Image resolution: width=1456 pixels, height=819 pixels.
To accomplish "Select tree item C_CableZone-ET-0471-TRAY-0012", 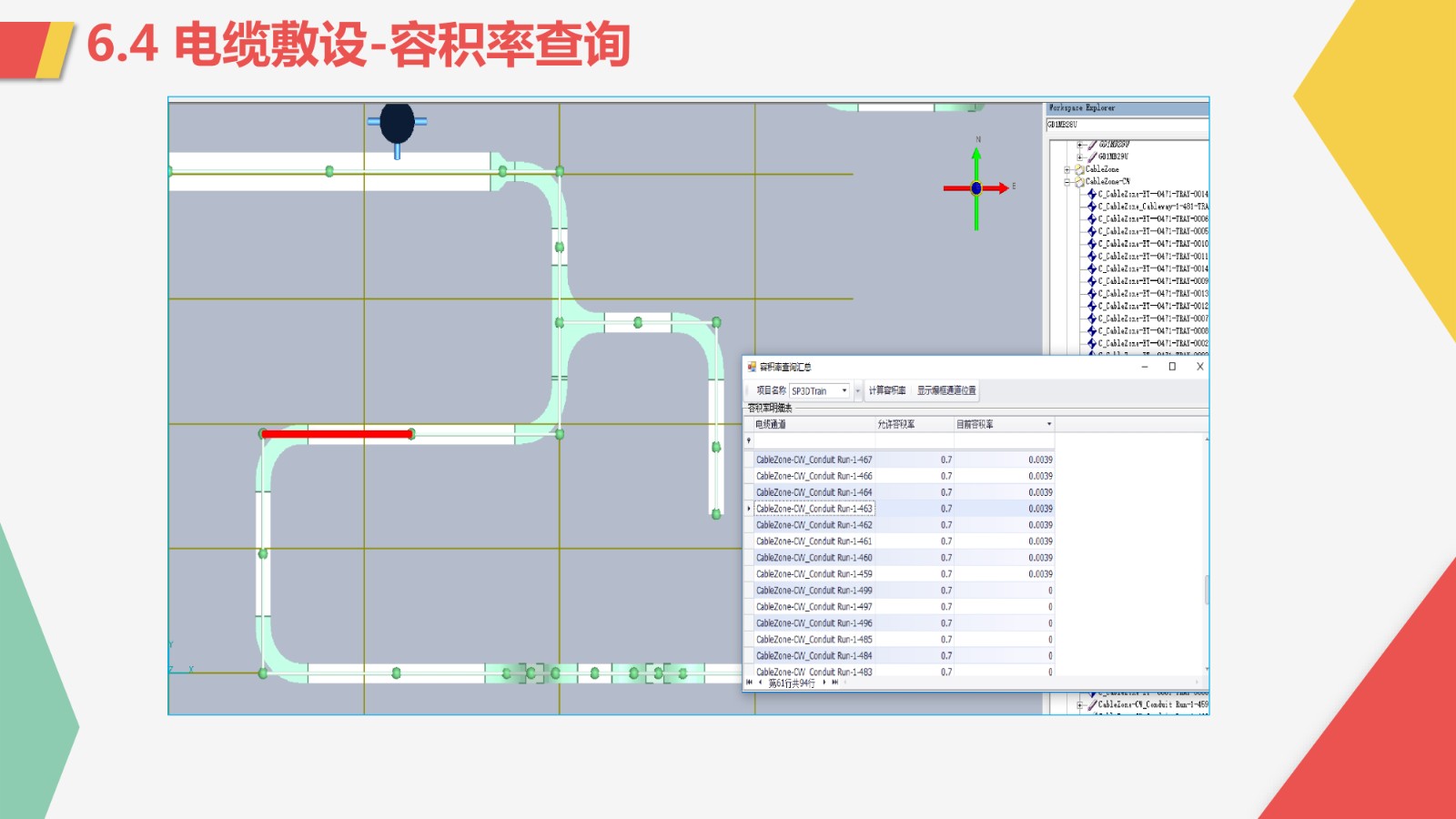I will coord(1153,307).
